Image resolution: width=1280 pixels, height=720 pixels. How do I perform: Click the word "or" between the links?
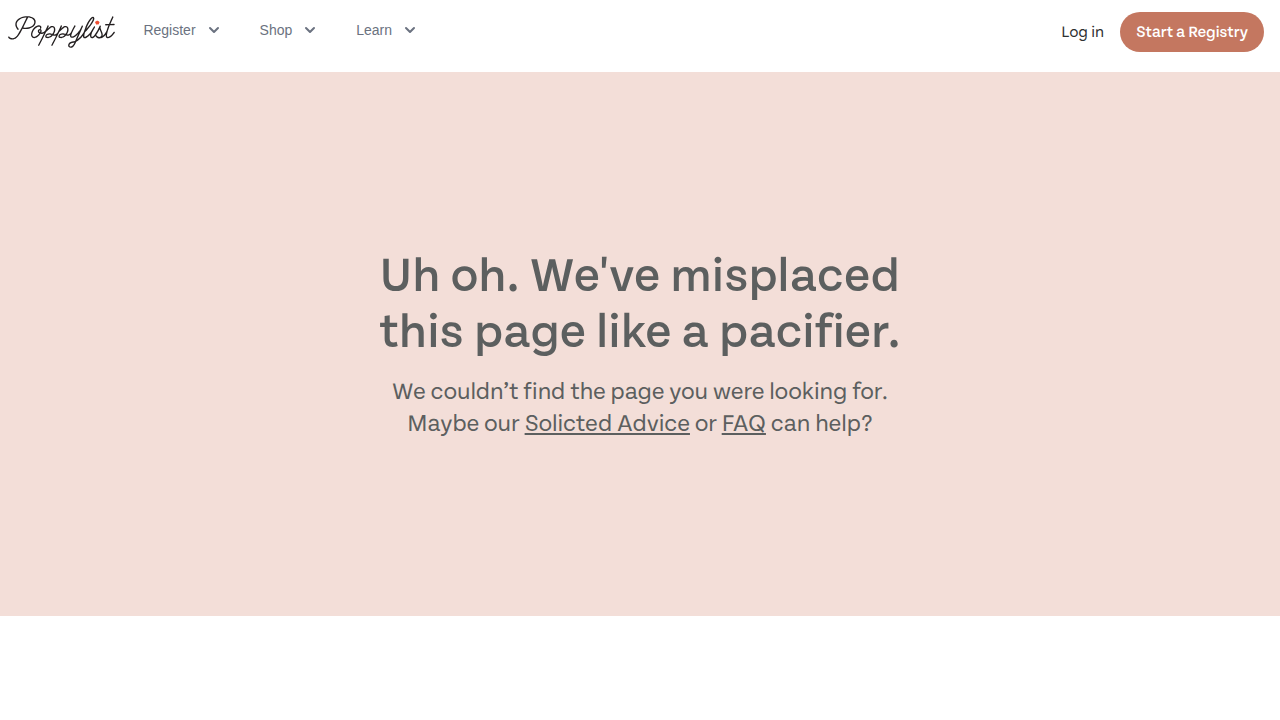[706, 423]
